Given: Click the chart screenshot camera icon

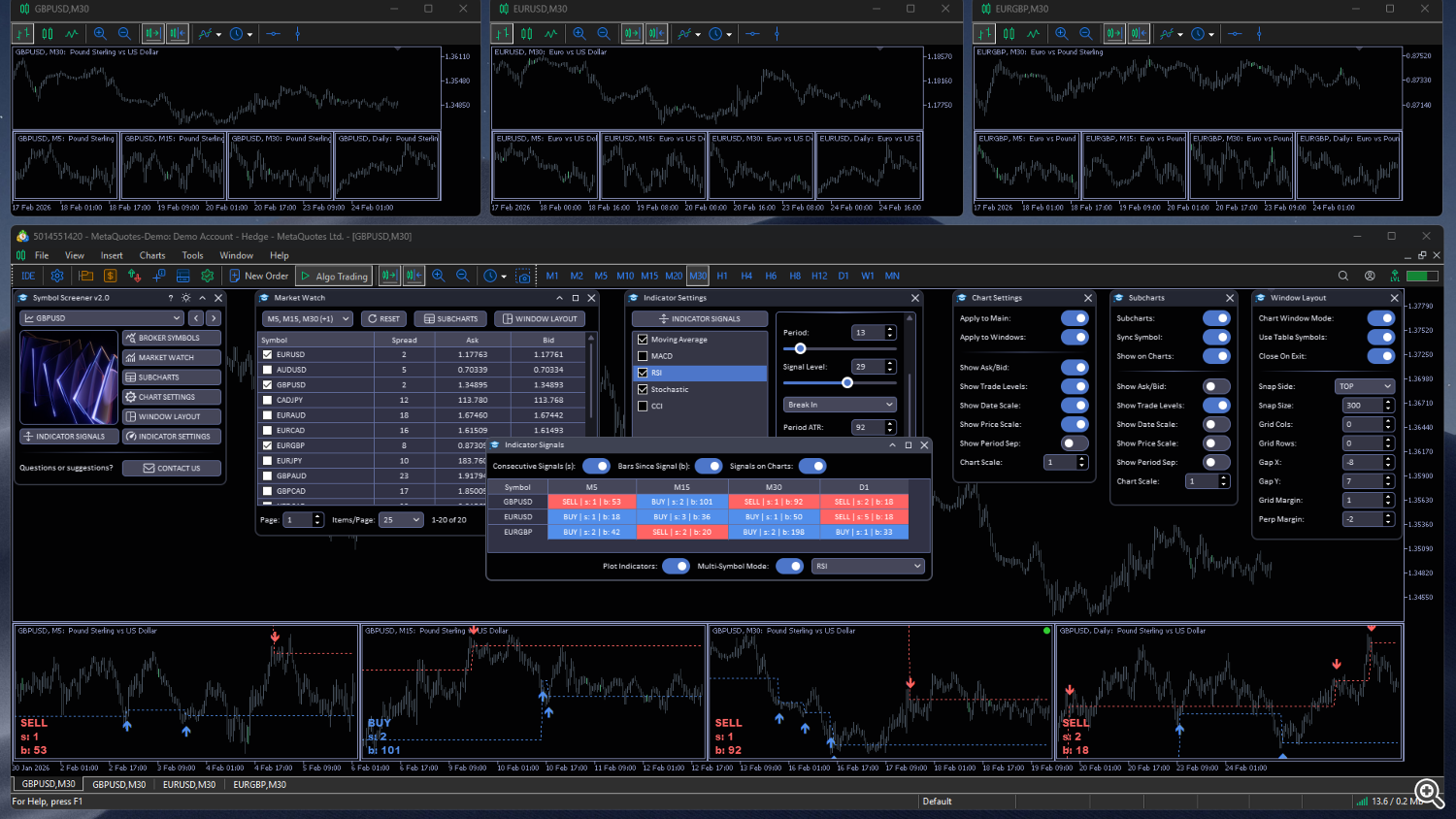Looking at the screenshot, I should [523, 276].
